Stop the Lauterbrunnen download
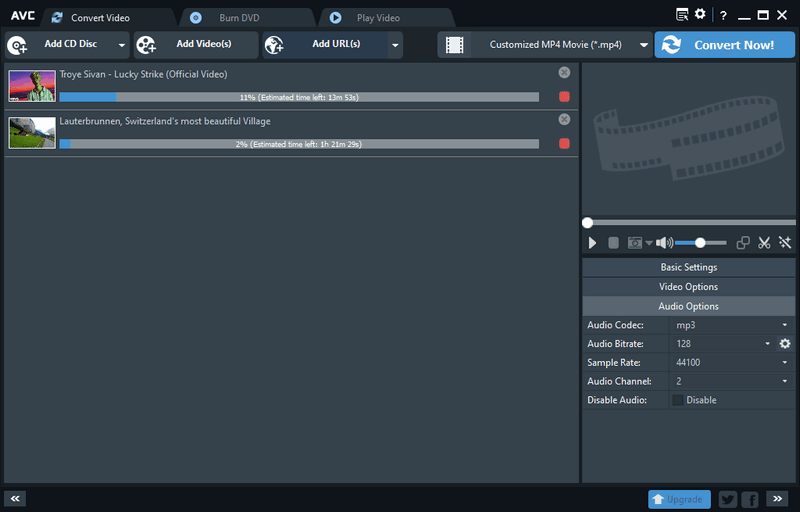 pyautogui.click(x=564, y=143)
